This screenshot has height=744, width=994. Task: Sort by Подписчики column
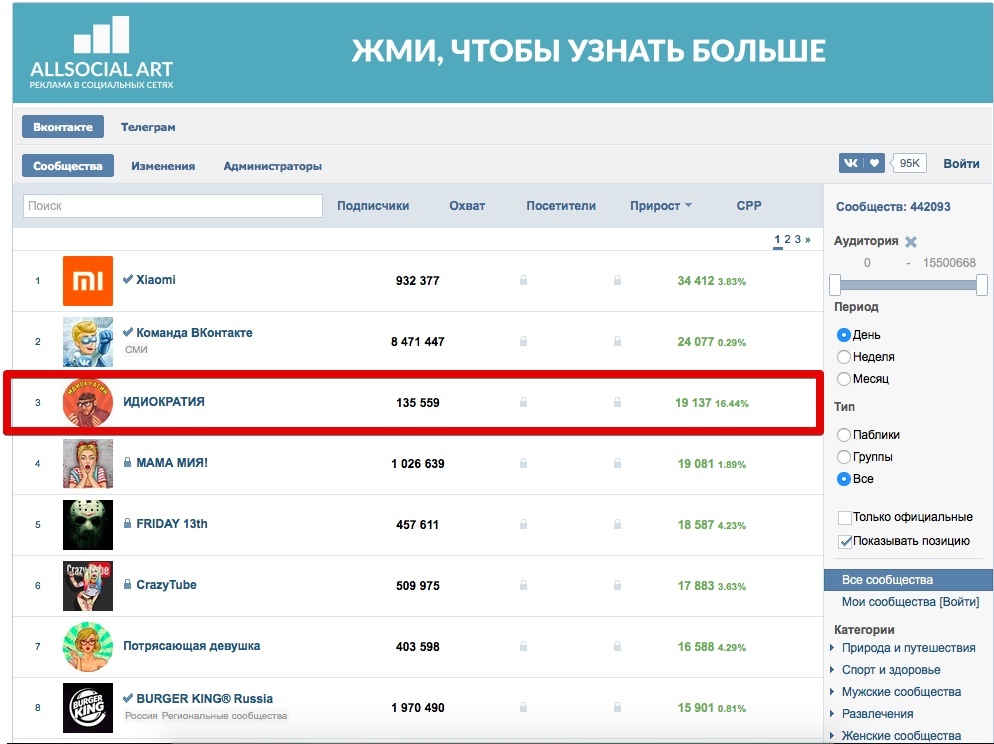coord(373,206)
